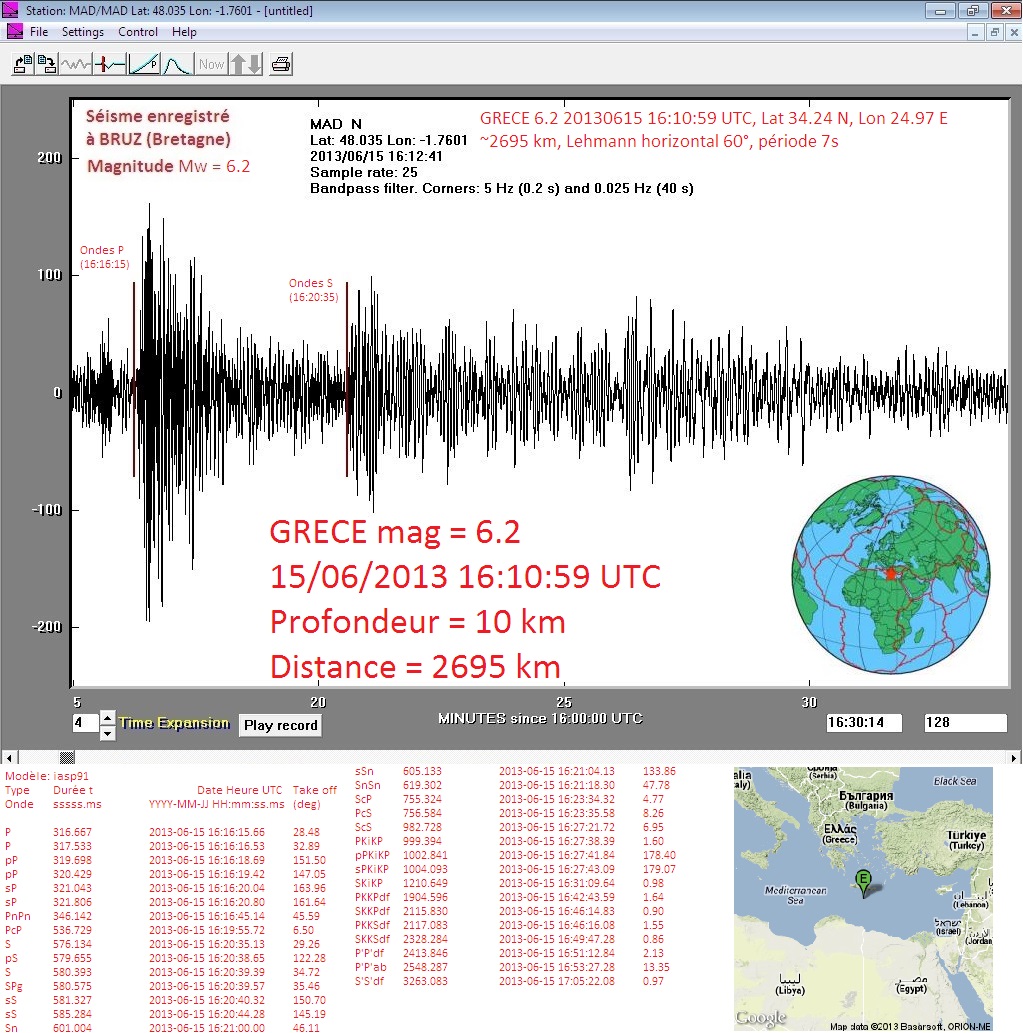Click the horizontal scrollbar right arrow
The height and width of the screenshot is (1033, 1023).
pyautogui.click(x=1015, y=757)
